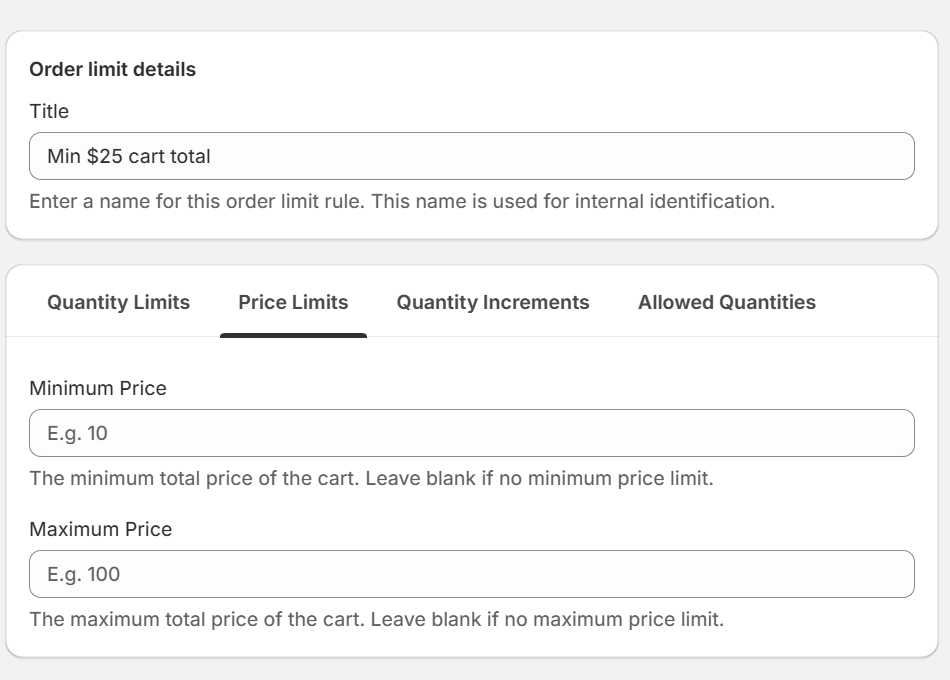Go to the Allowed Quantities tab

click(726, 302)
